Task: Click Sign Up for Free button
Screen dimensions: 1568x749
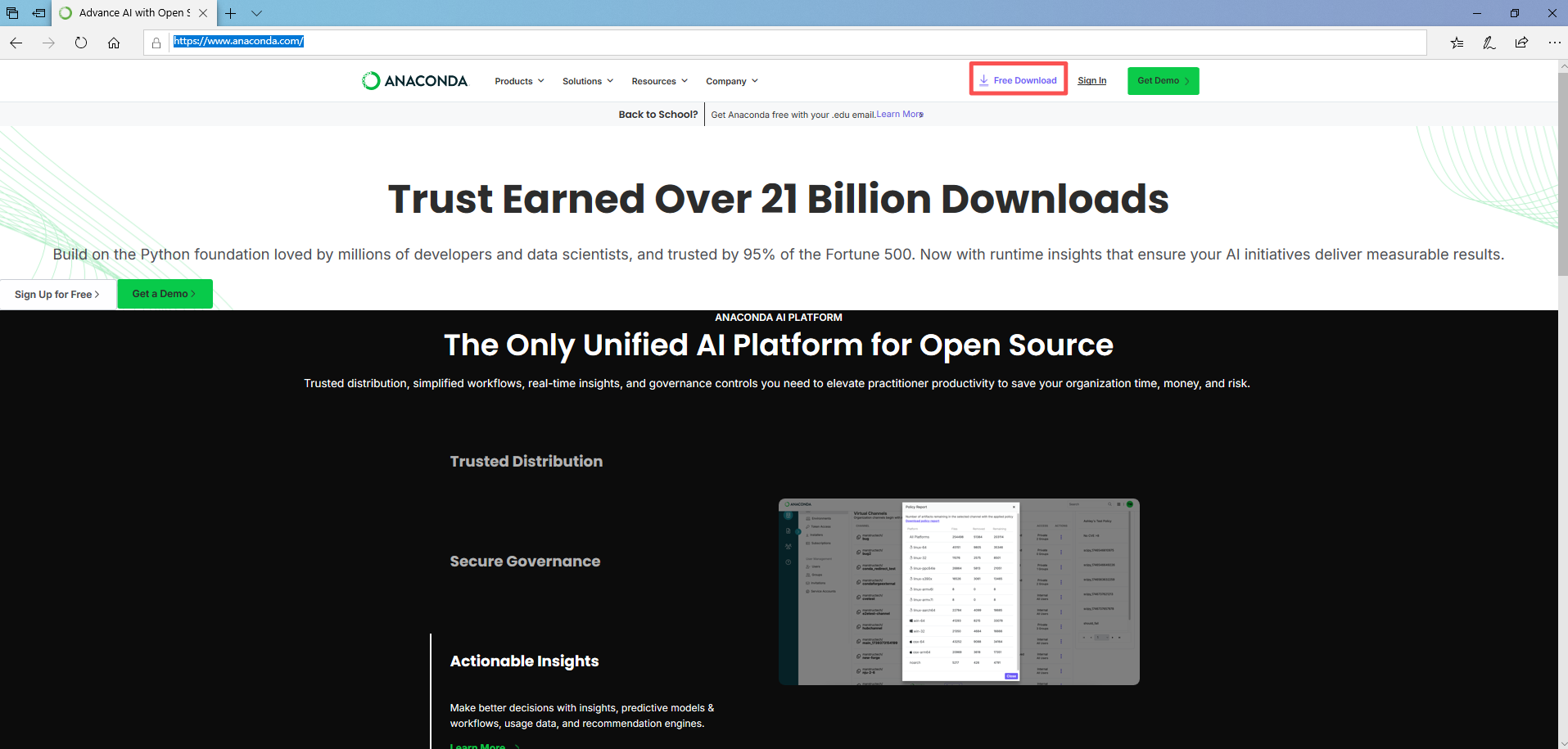Action: [57, 294]
